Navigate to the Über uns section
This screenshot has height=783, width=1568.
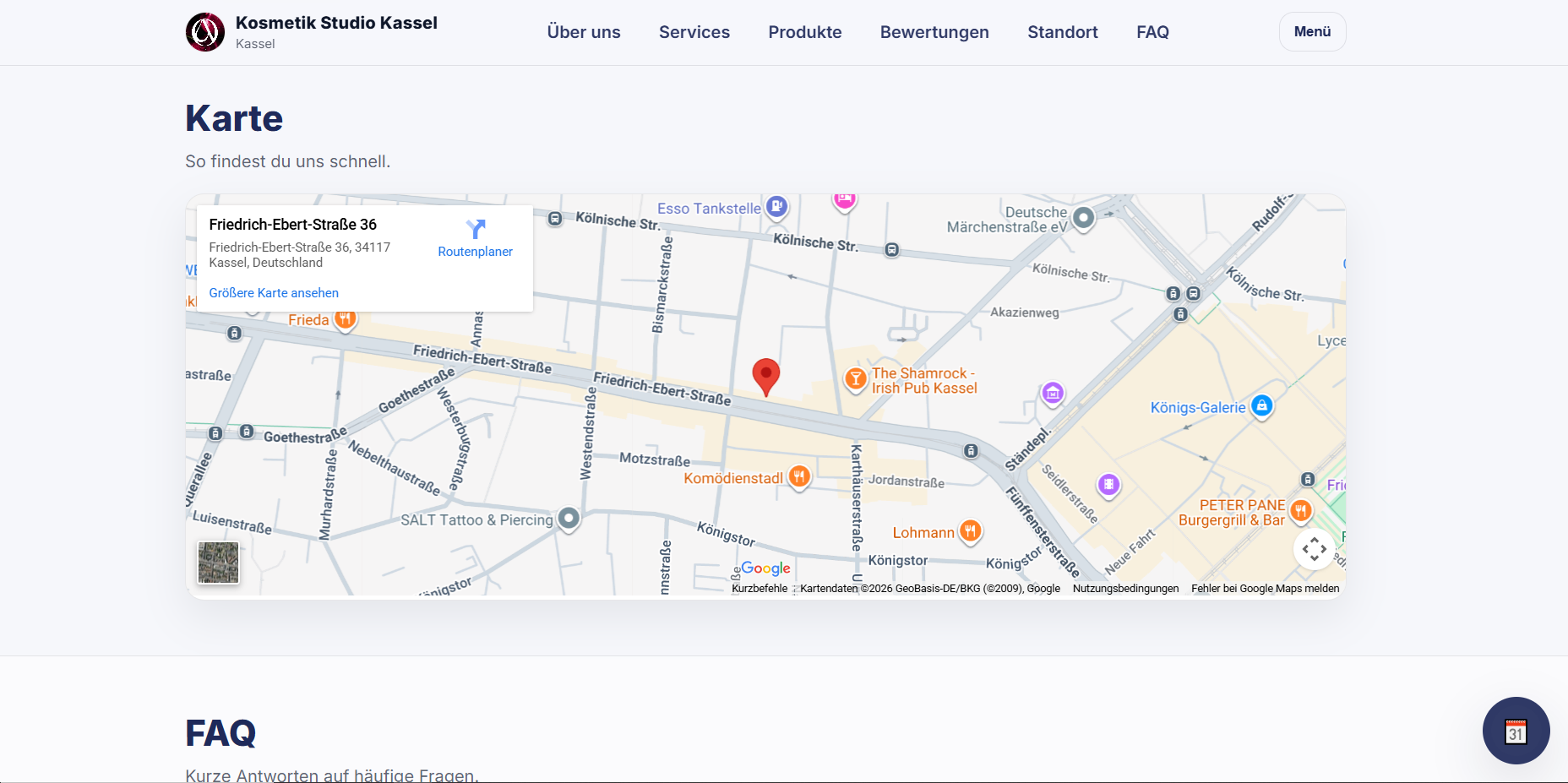coord(583,32)
